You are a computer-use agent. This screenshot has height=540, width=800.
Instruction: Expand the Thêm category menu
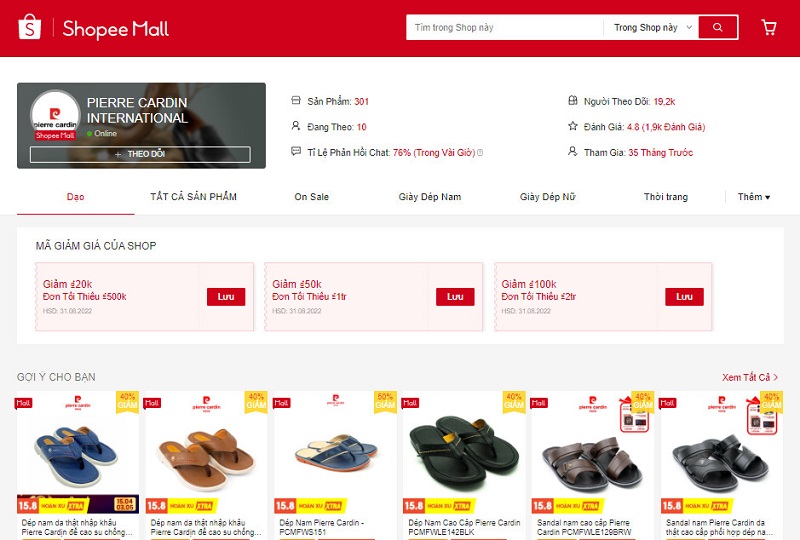(x=754, y=197)
